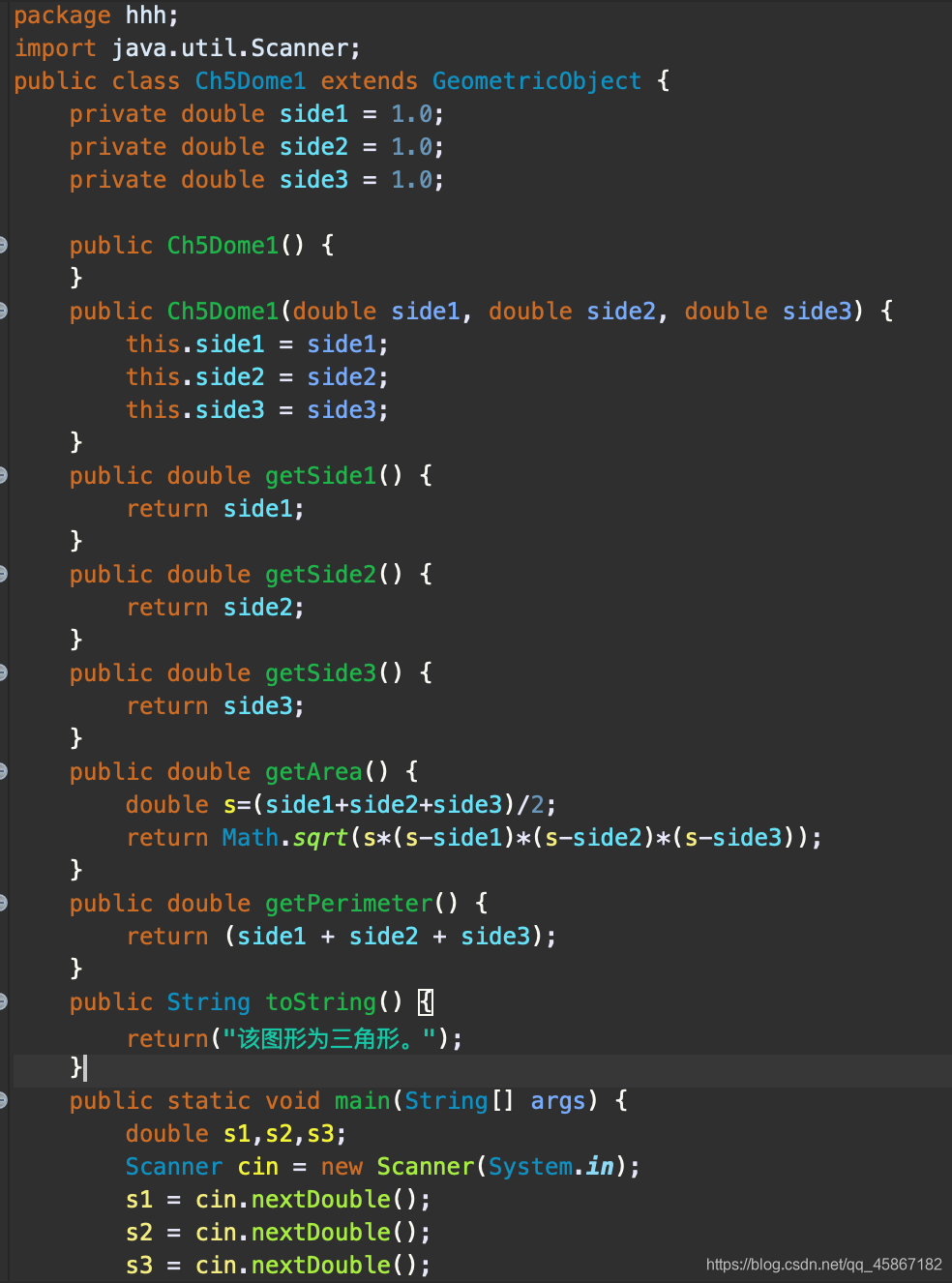The height and width of the screenshot is (1283, 952).
Task: Click 'this.side1' in the constructor body
Action: pos(194,344)
